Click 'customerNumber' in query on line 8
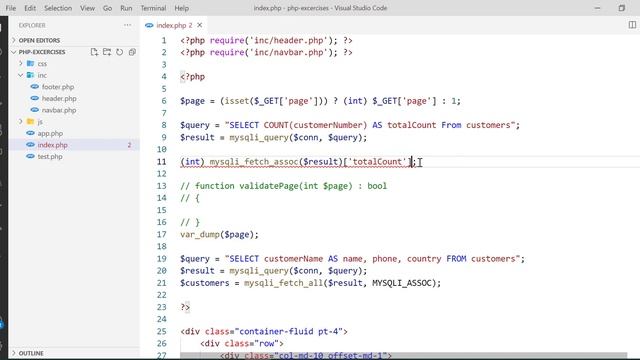Viewport: 640px width, 360px height. (x=328, y=125)
